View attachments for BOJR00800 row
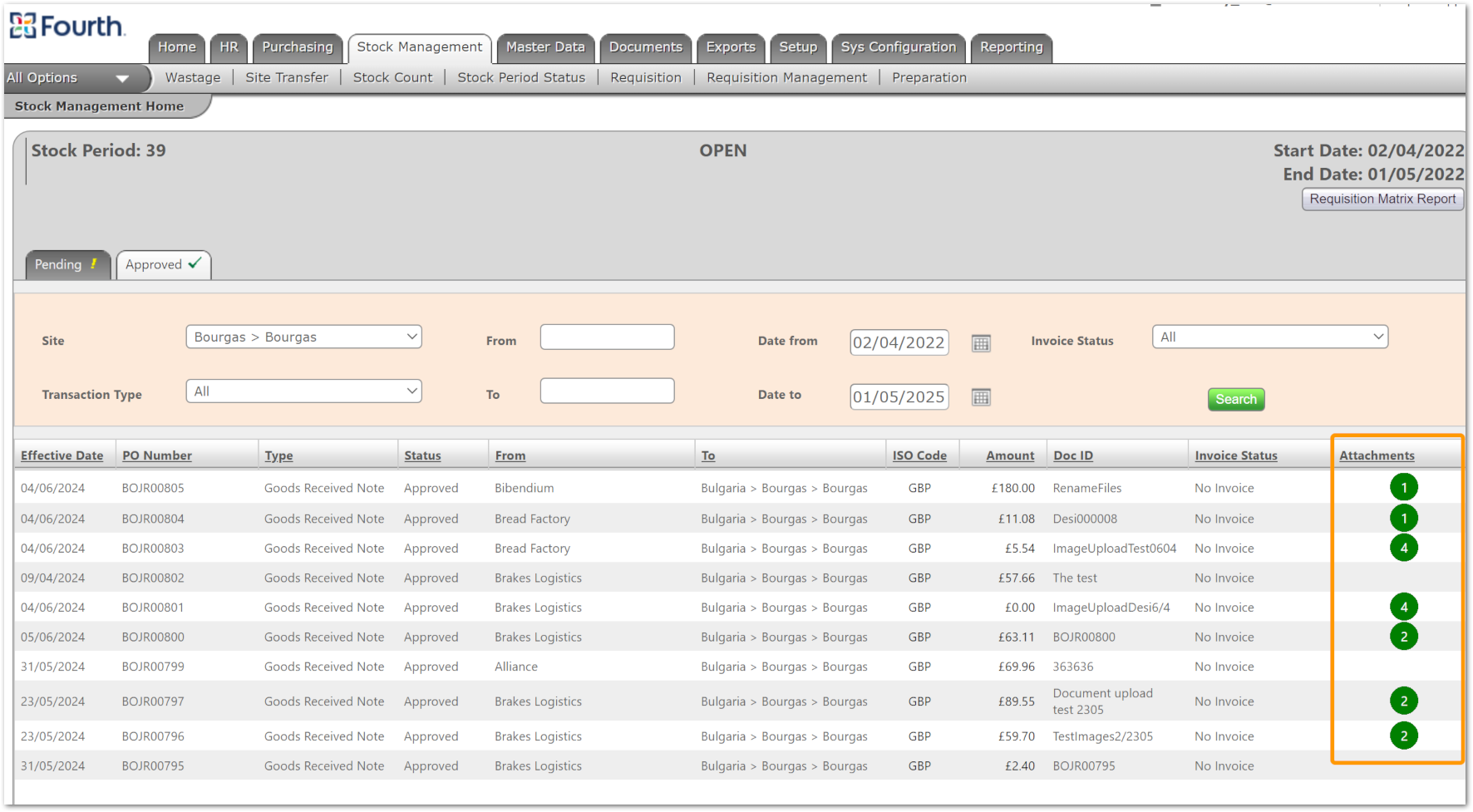The height and width of the screenshot is (812, 1473). click(x=1403, y=637)
